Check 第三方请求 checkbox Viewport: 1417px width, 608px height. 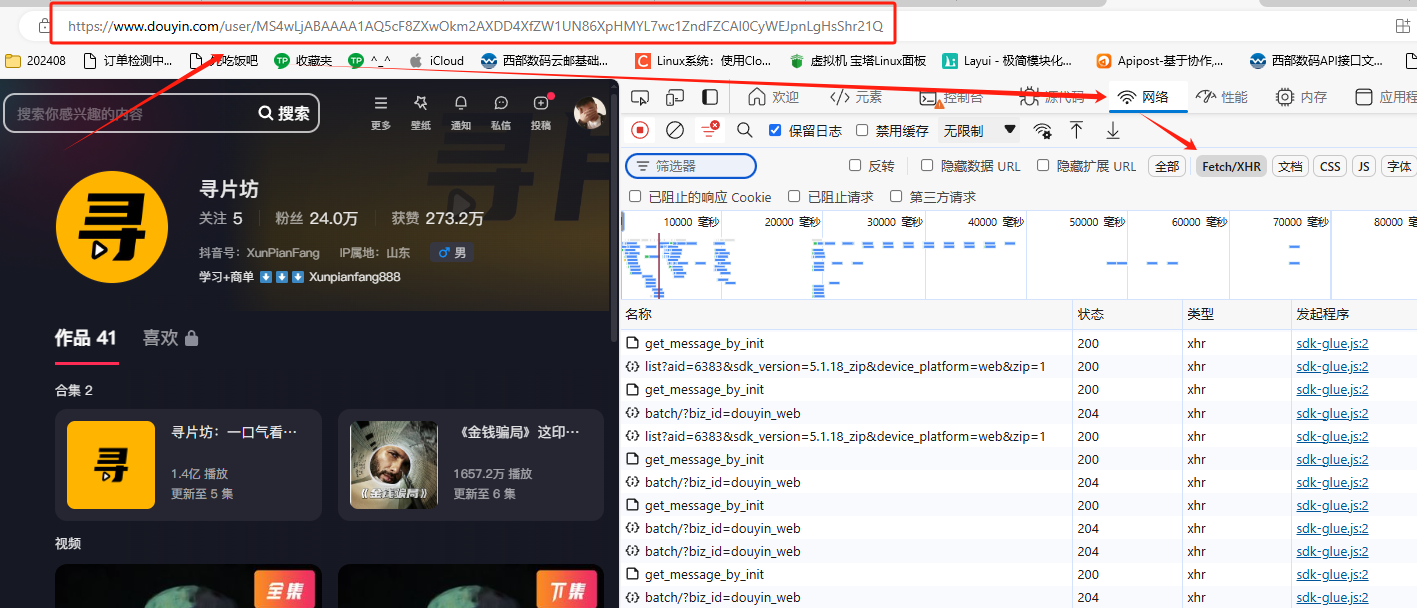[896, 197]
